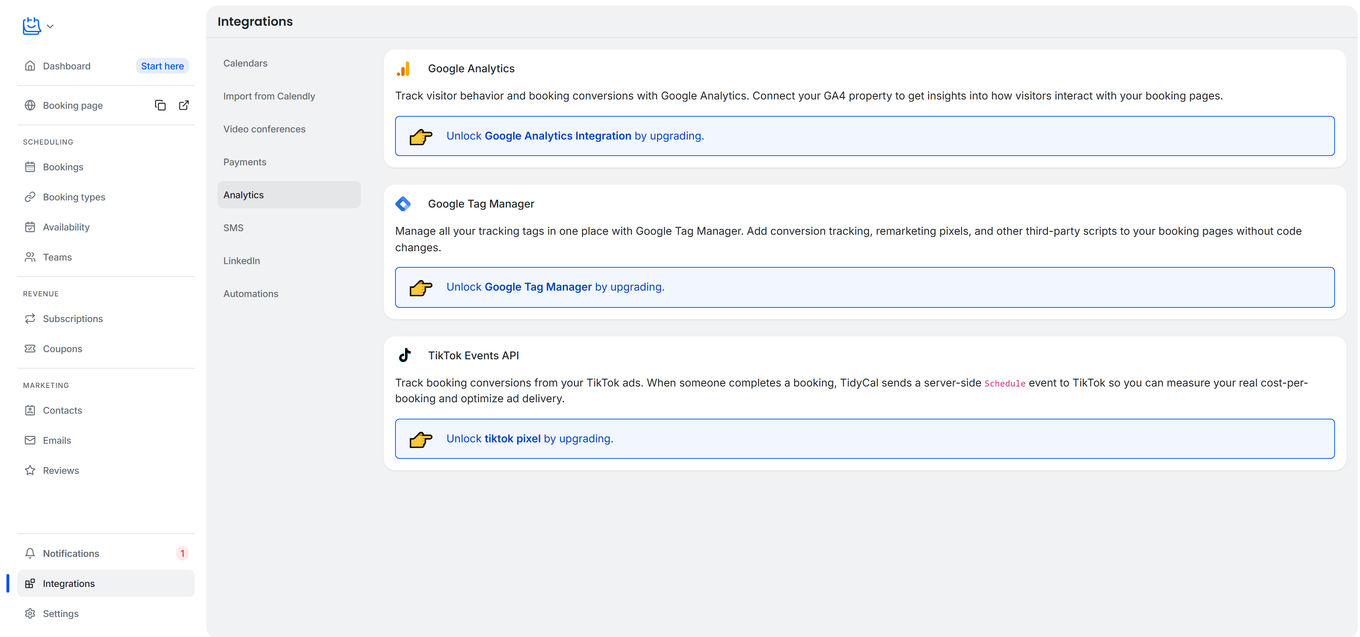Click the TikTok Events API card title
This screenshot has width=1360, height=637.
[x=473, y=356]
